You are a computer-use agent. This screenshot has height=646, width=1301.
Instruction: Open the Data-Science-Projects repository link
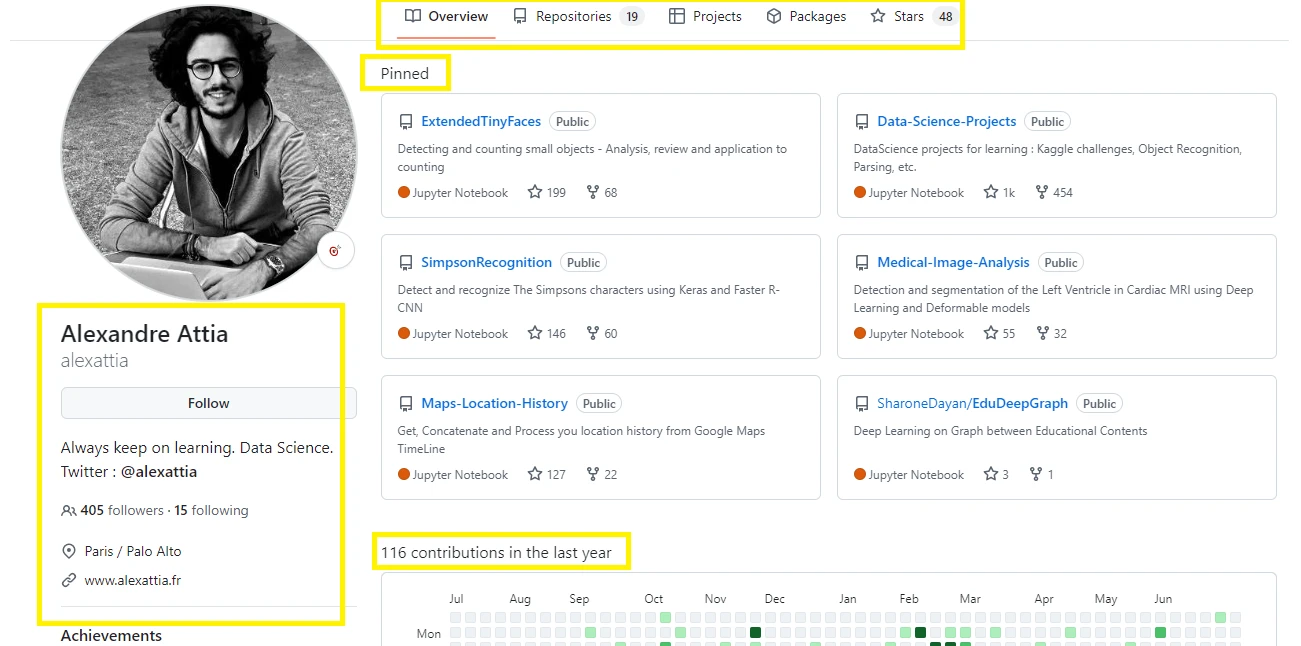tap(947, 121)
